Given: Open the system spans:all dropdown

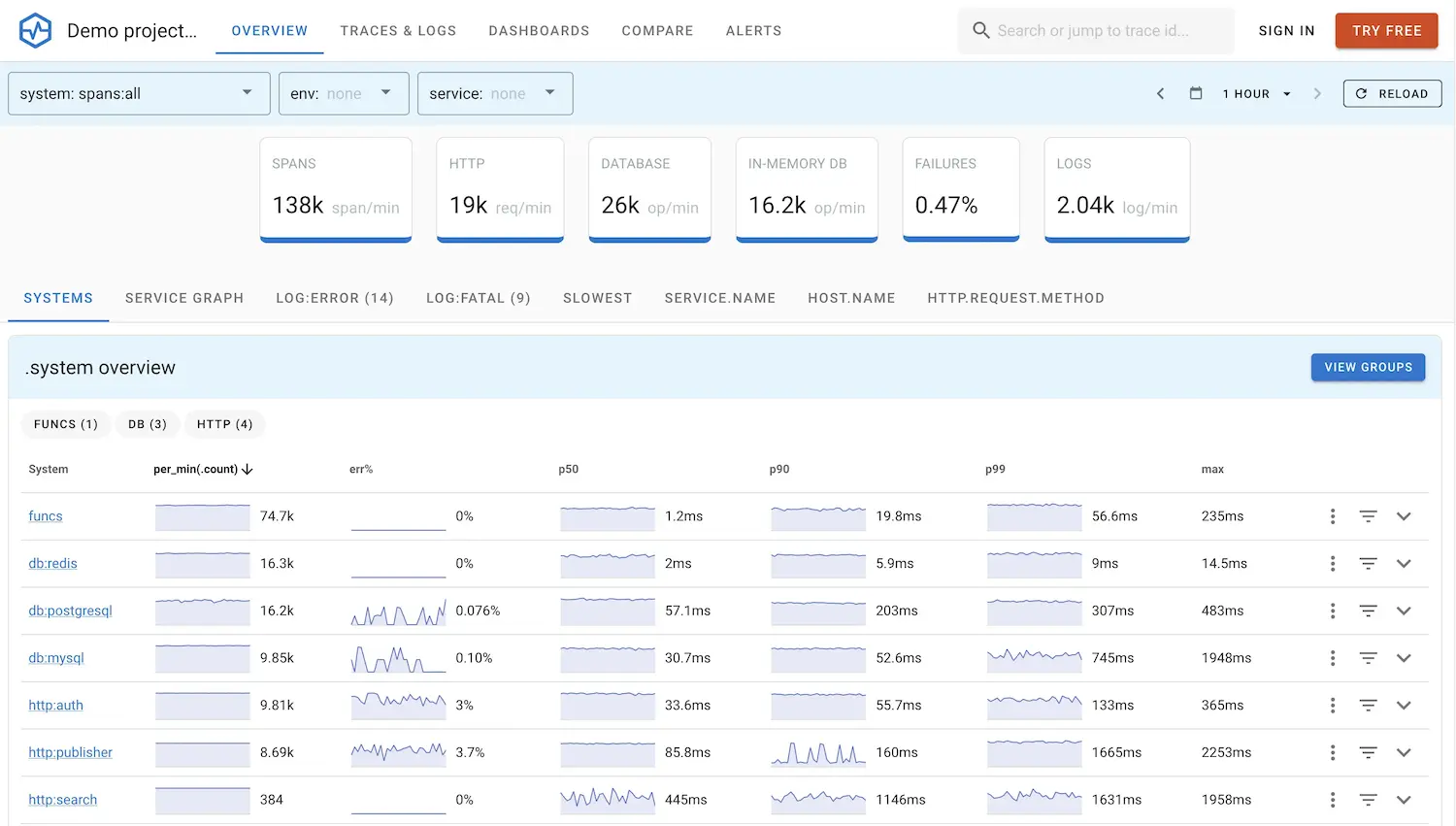Looking at the screenshot, I should [139, 93].
